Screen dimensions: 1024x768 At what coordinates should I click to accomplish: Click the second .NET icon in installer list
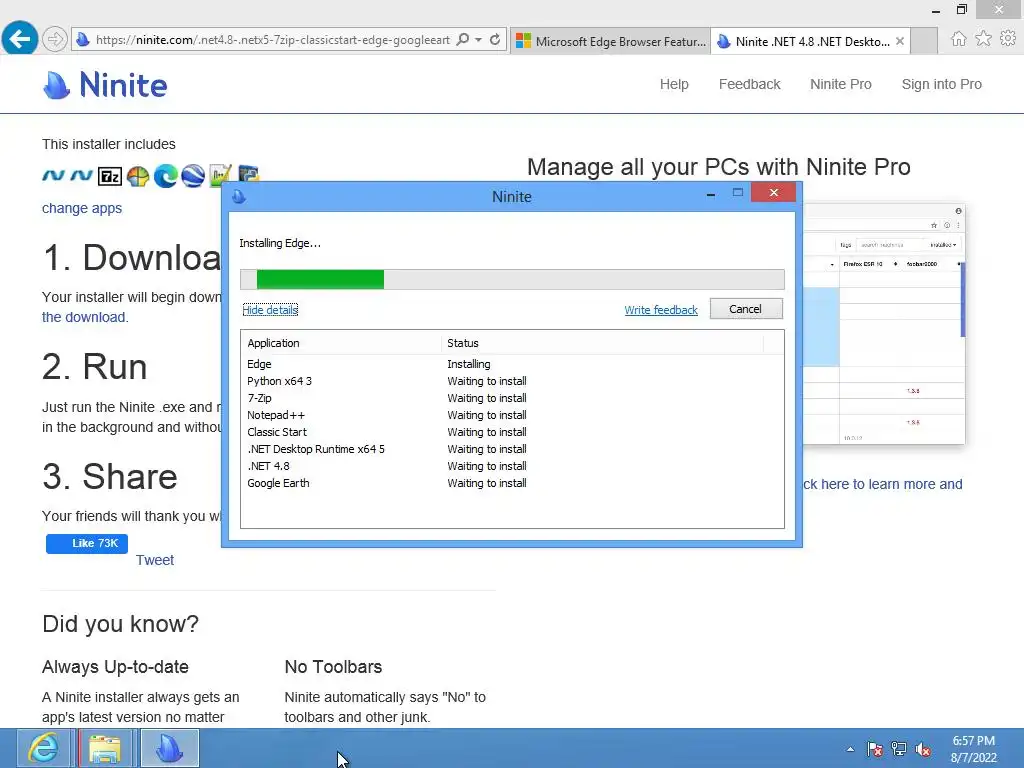82,175
